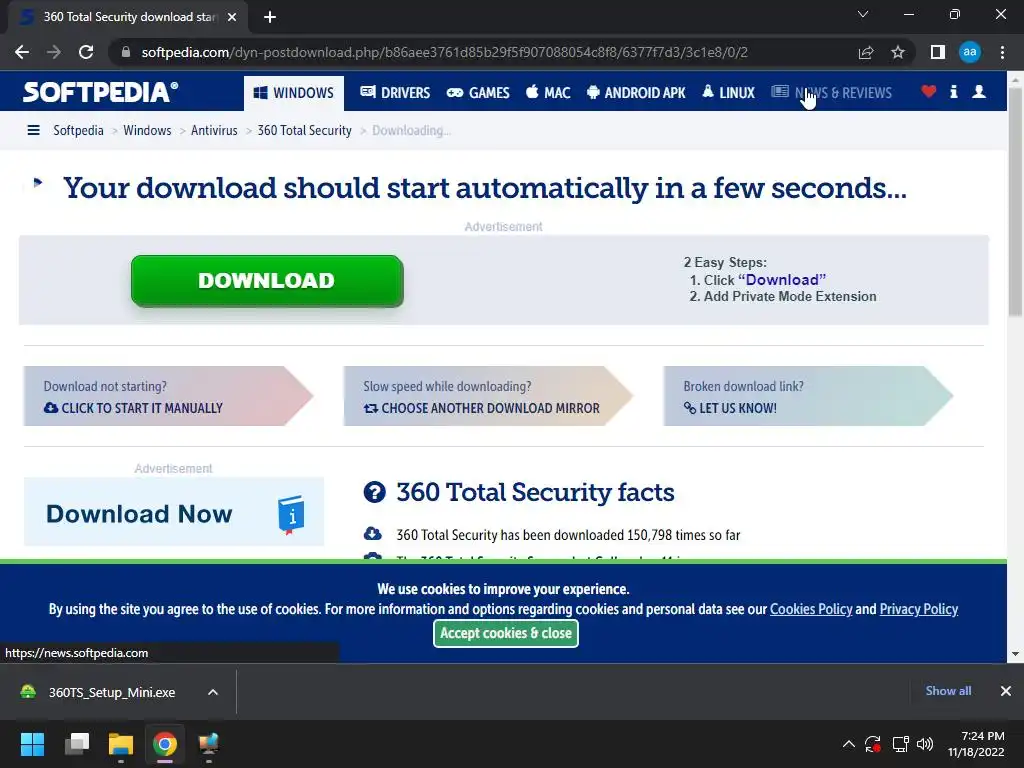Close the 360 Total Security tab
Screen dimensions: 1024x768
coord(232,17)
